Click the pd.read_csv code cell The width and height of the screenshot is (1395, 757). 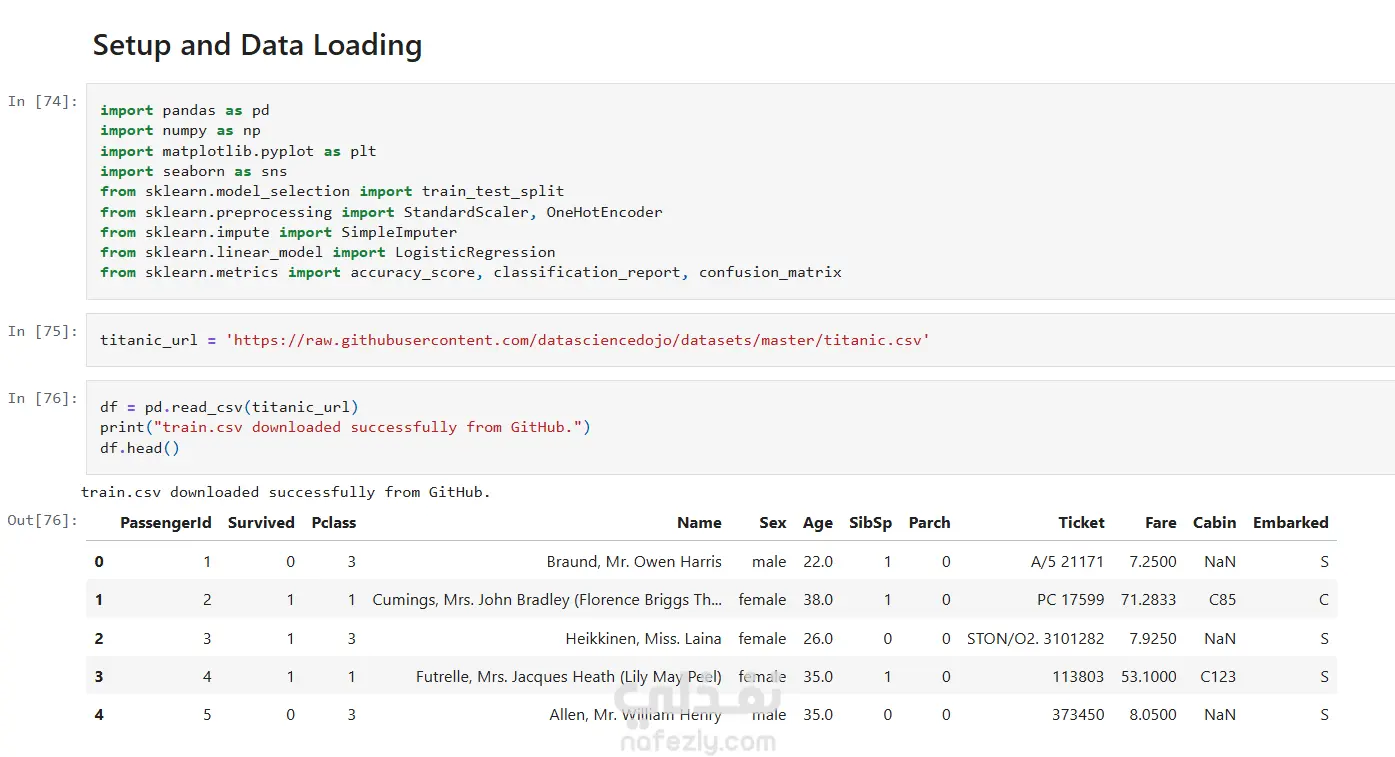740,427
